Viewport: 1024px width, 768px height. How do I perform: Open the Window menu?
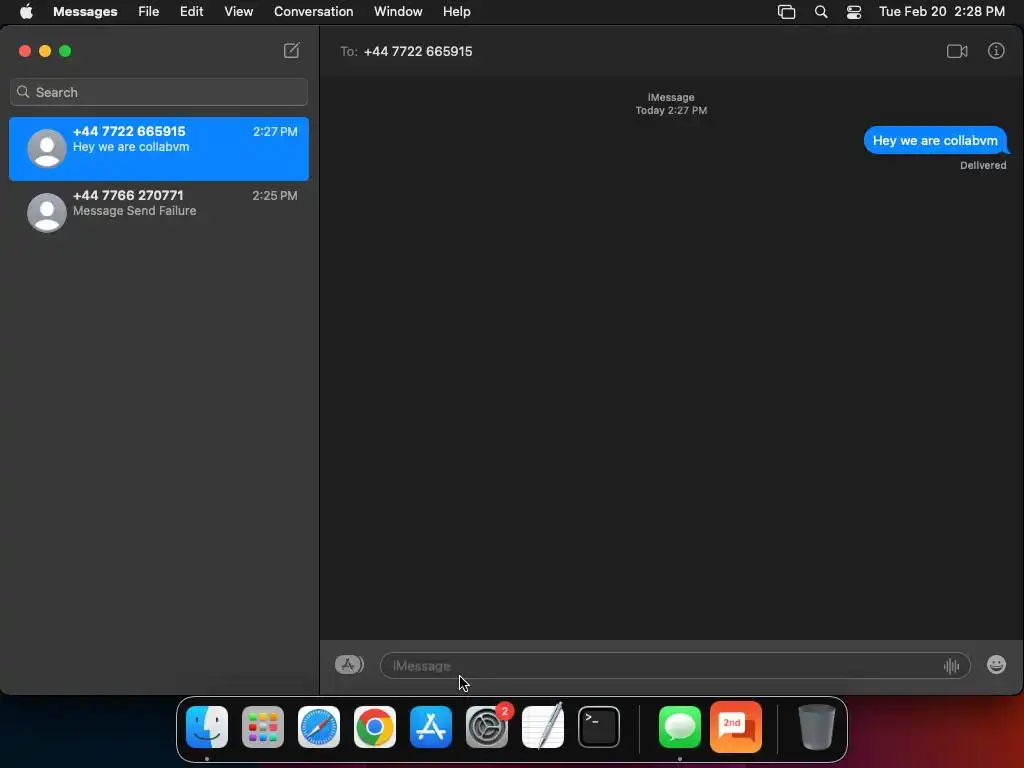click(x=398, y=12)
